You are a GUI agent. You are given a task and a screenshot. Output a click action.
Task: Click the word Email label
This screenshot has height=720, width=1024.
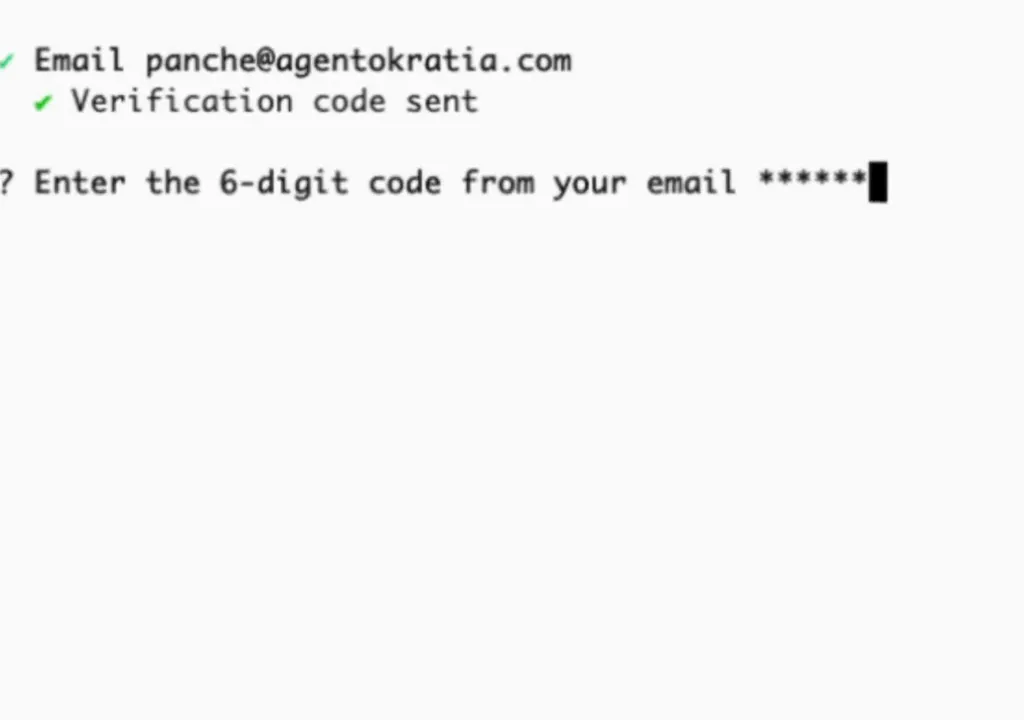tap(79, 60)
